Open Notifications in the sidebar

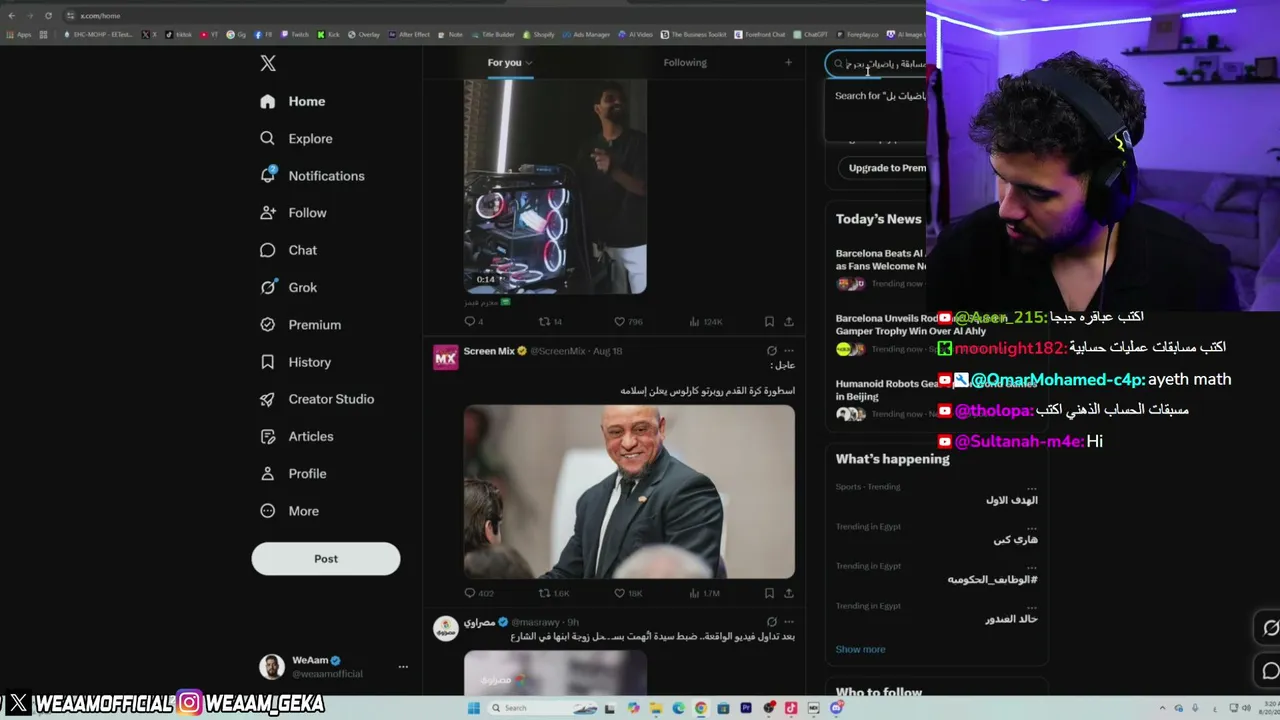312,176
